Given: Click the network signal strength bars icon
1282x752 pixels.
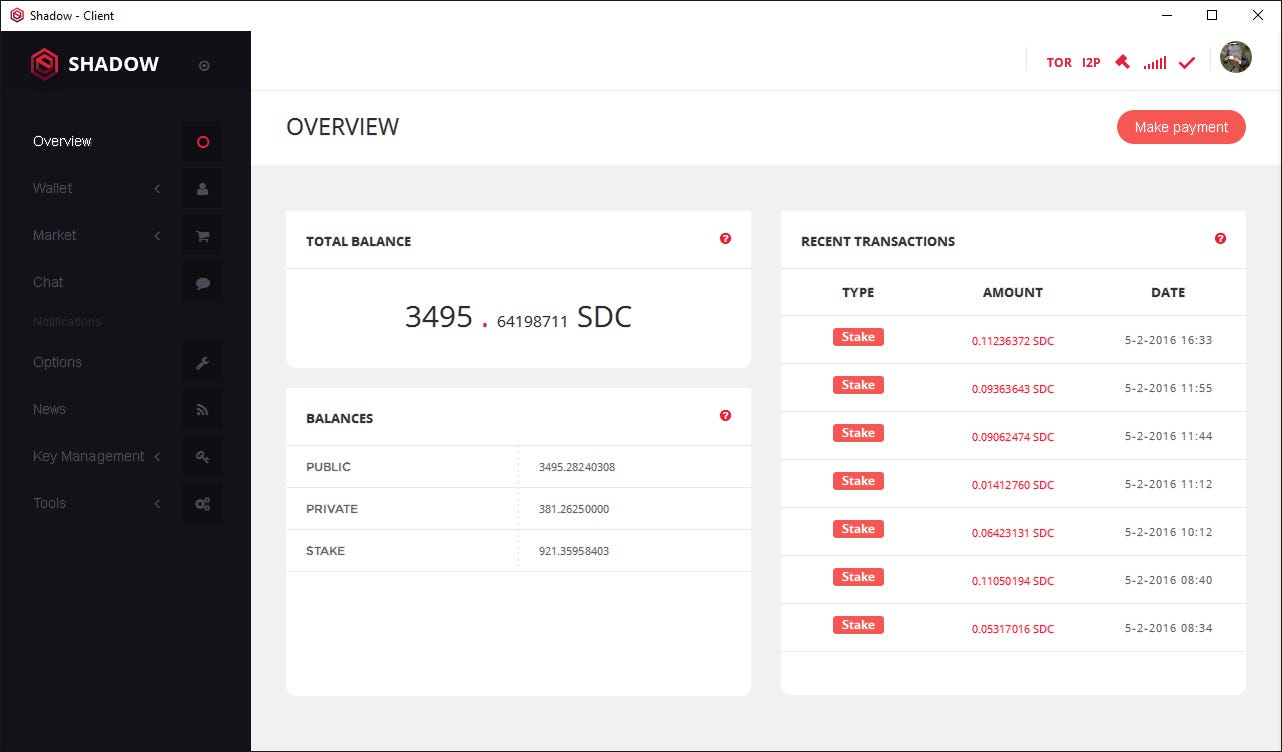Looking at the screenshot, I should click(1154, 61).
